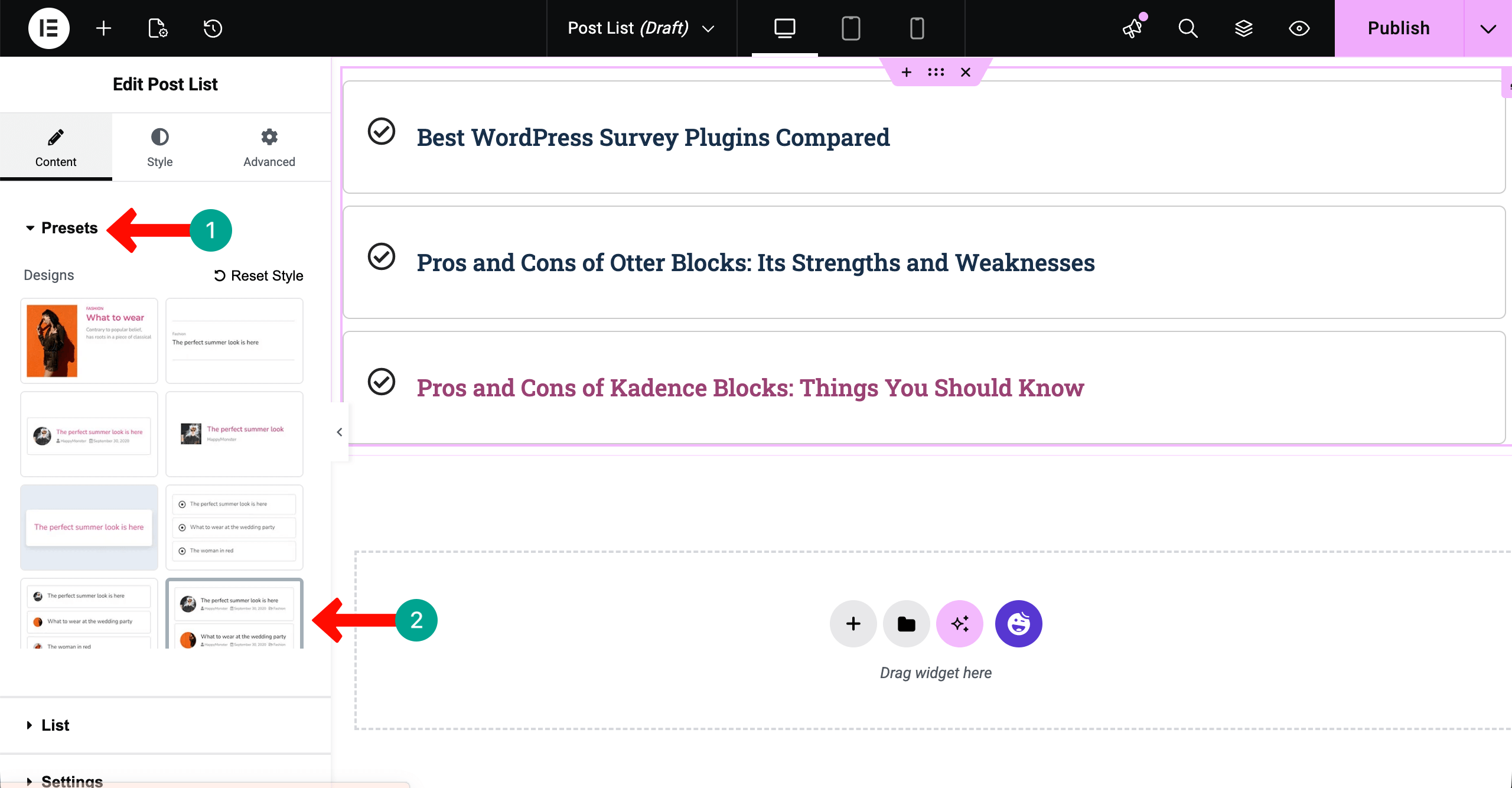
Task: Open the Elementor logo menu
Action: 48,28
